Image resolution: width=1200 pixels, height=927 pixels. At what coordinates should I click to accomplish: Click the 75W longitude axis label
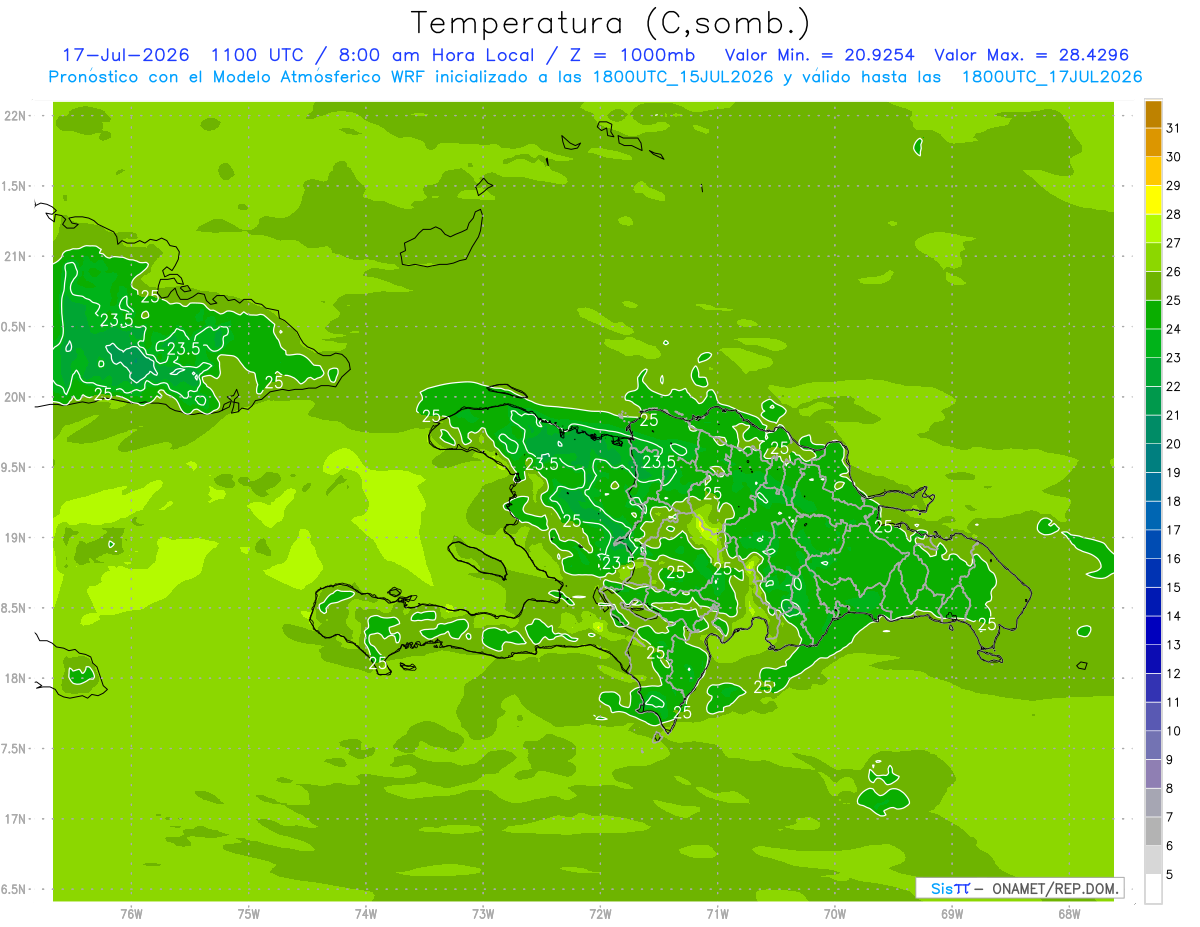[248, 914]
